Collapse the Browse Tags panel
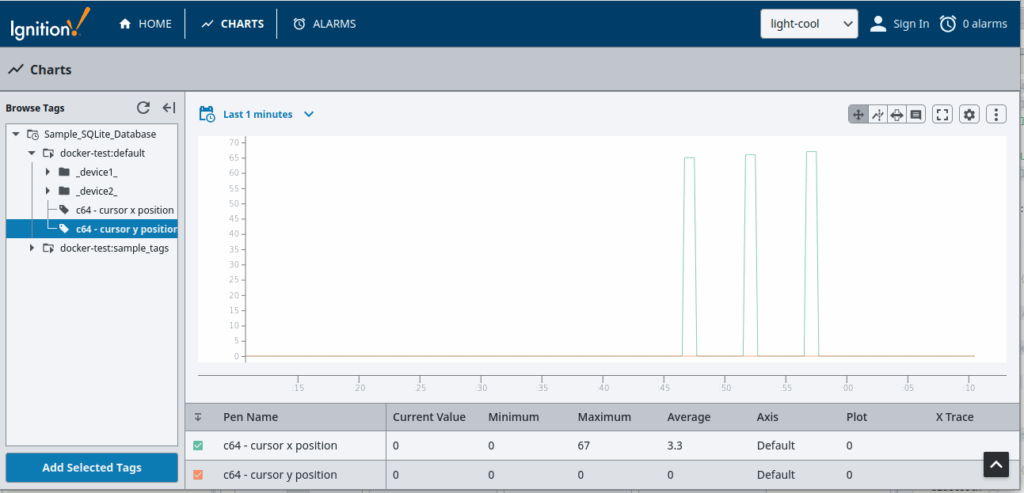Viewport: 1024px width, 493px height. tap(169, 108)
